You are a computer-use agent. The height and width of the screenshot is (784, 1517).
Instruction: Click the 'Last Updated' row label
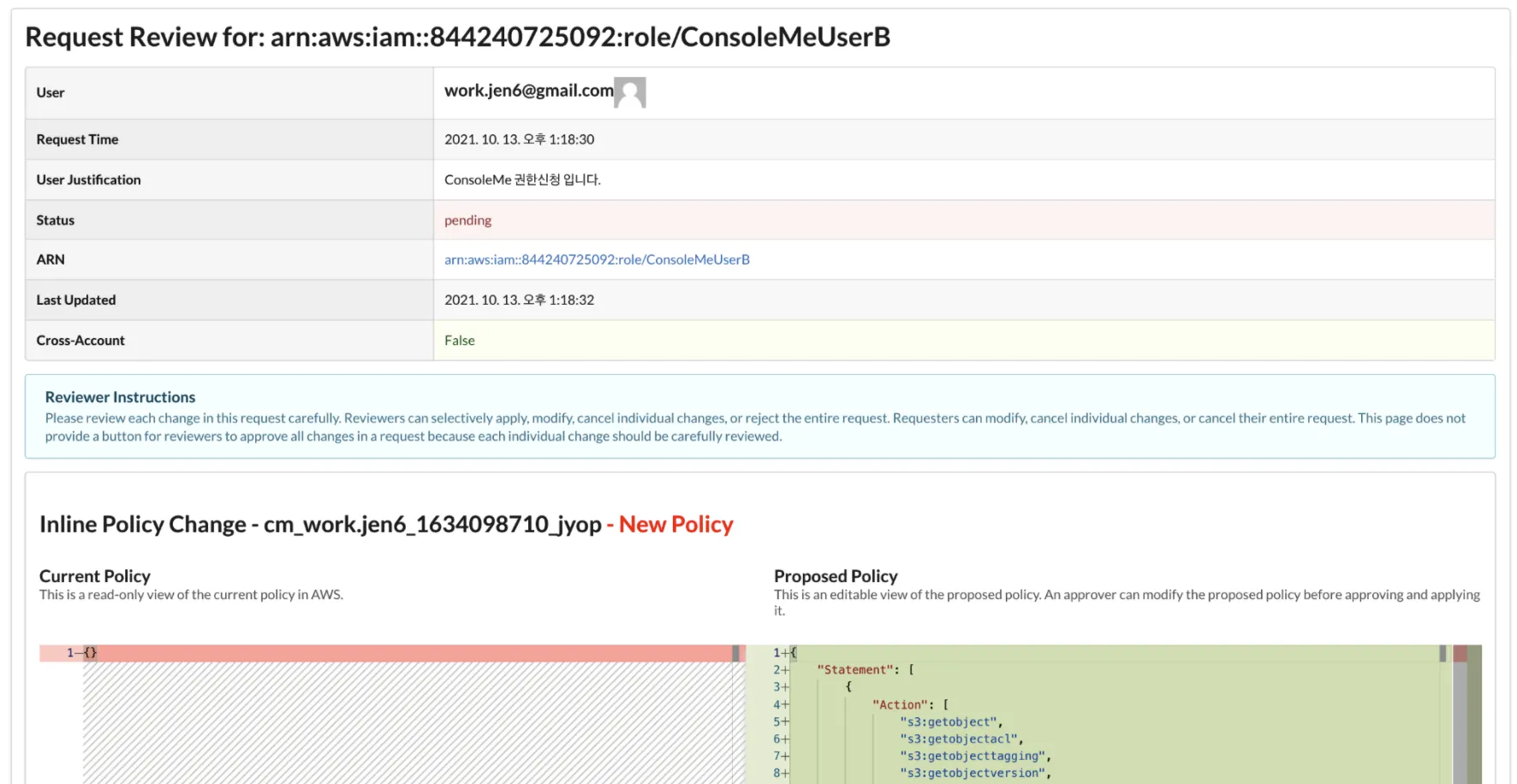point(75,300)
